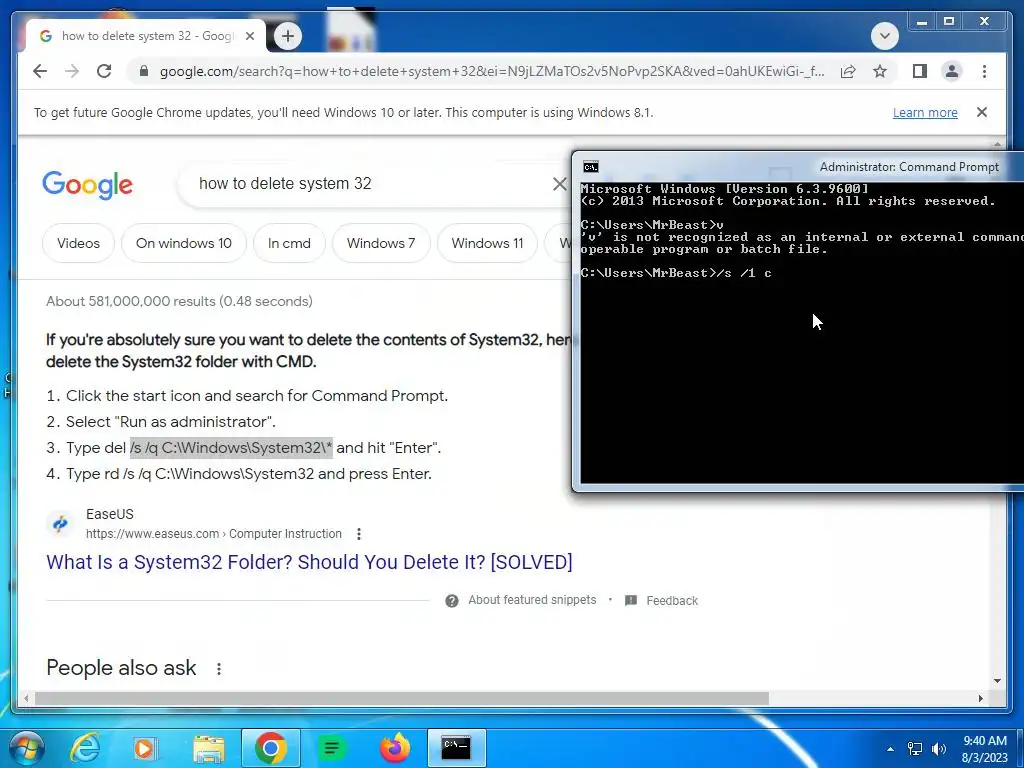
Task: Open Windows Media Player taskbar icon
Action: click(144, 748)
